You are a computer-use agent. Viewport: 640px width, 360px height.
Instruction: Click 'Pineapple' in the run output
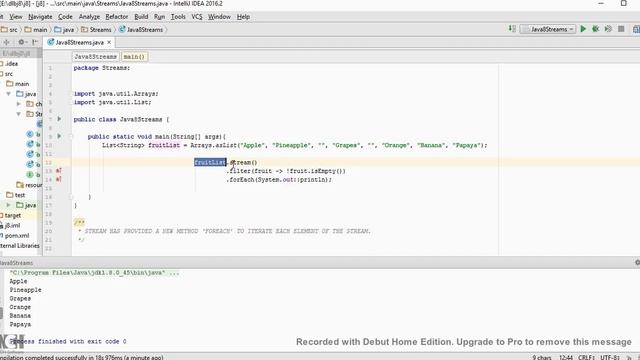(25, 290)
